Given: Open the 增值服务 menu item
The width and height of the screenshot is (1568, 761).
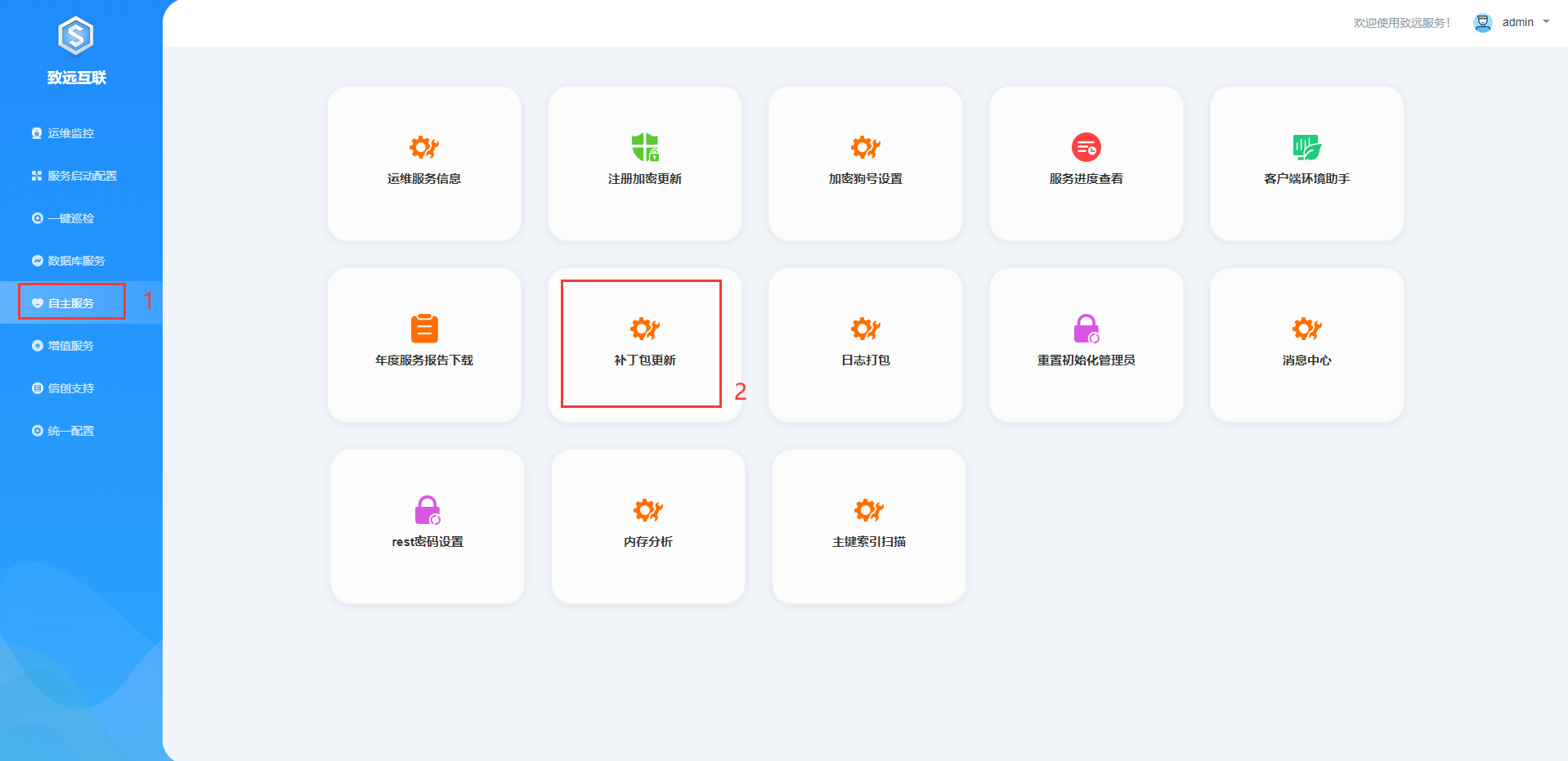Looking at the screenshot, I should (x=81, y=346).
